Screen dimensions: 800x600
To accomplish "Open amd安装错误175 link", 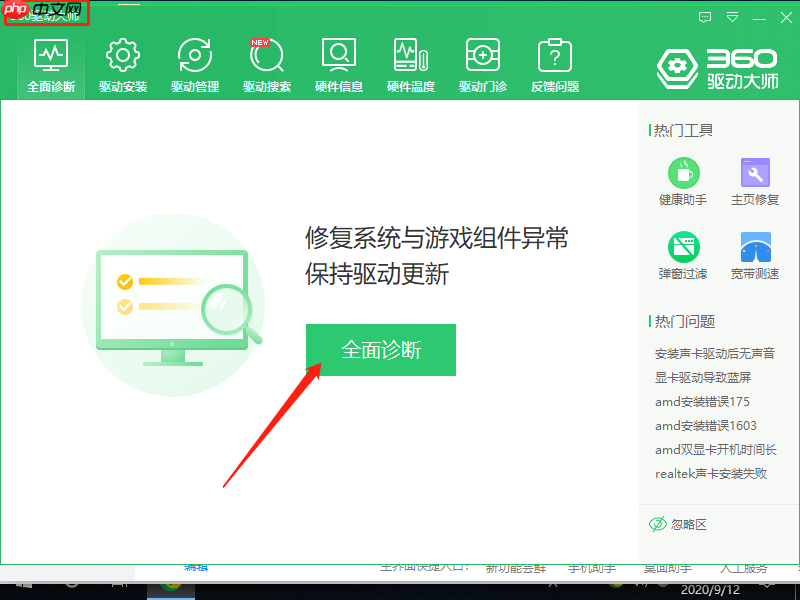I will [x=702, y=402].
